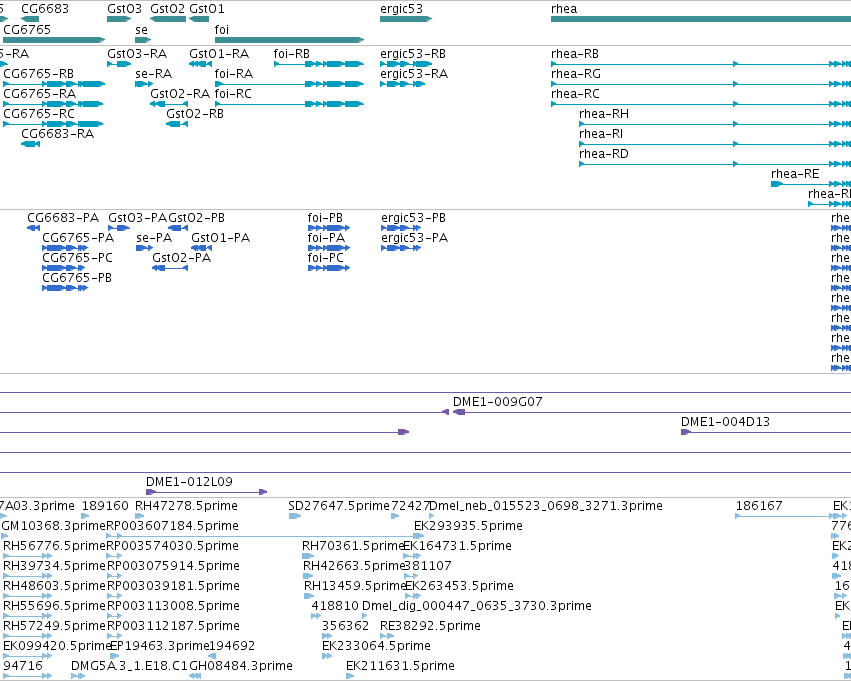This screenshot has width=851, height=681.
Task: Select EST RH70361.5prime
Action: pyautogui.click(x=354, y=546)
